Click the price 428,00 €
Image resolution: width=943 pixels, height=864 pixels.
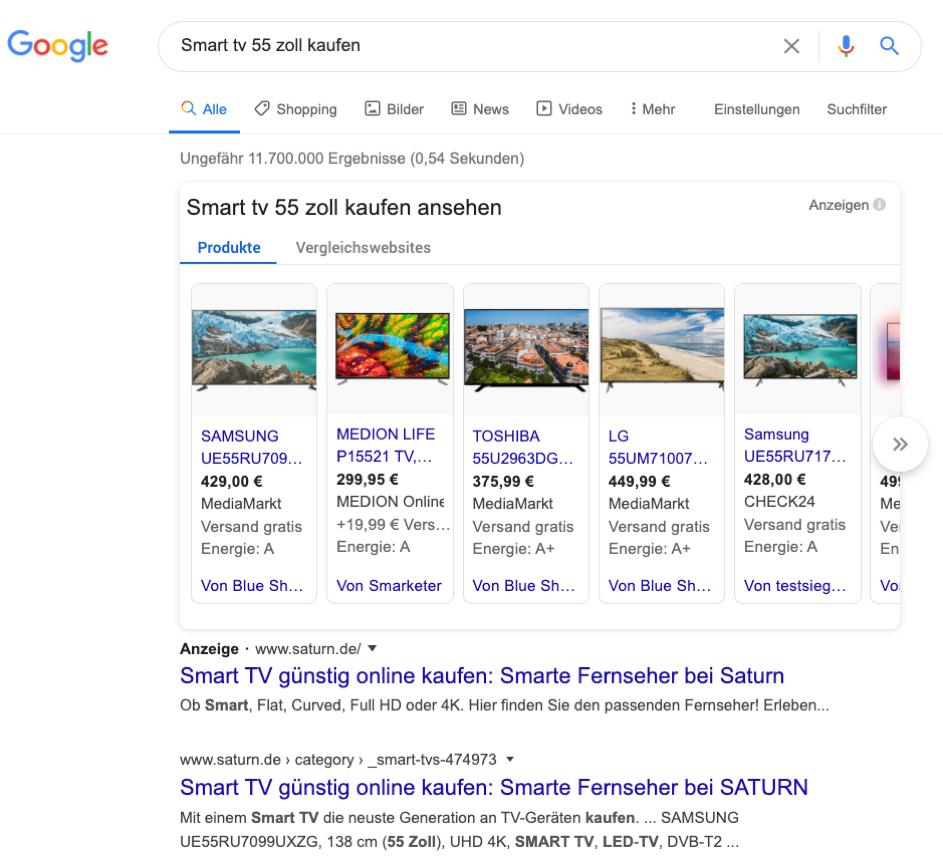pyautogui.click(x=775, y=480)
